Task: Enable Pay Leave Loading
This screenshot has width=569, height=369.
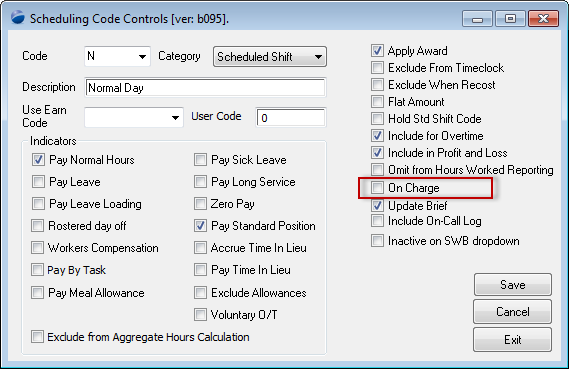Action: pyautogui.click(x=38, y=204)
